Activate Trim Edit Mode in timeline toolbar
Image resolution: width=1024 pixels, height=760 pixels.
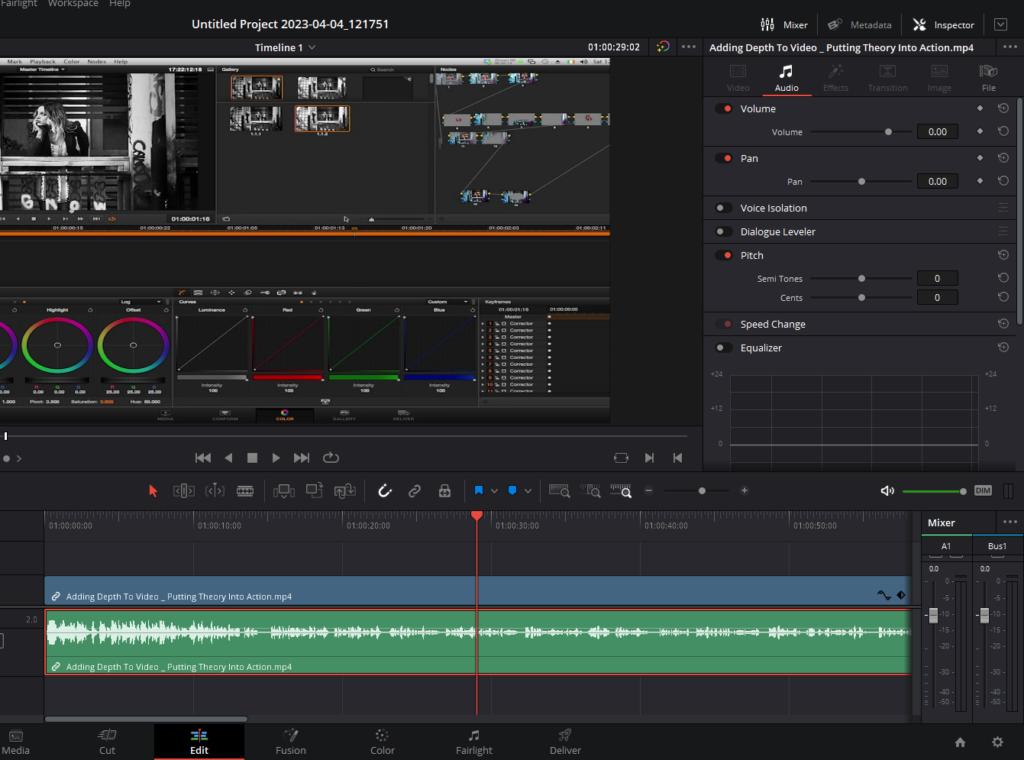(184, 491)
